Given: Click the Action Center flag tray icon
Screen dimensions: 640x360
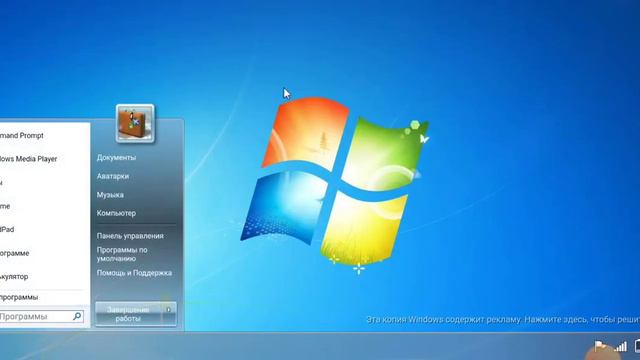Looking at the screenshot, I should pyautogui.click(x=600, y=347).
